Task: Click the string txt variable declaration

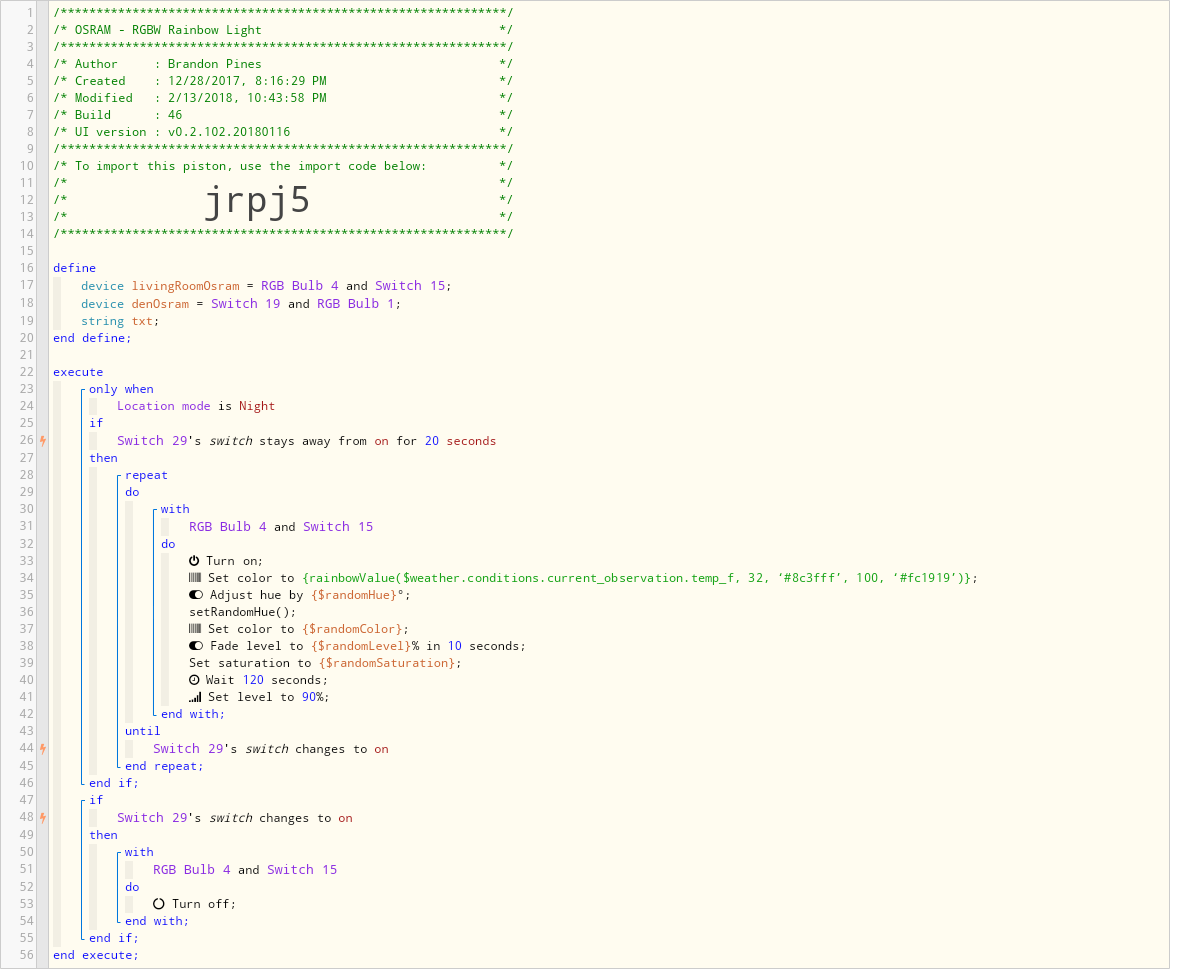Action: [120, 322]
